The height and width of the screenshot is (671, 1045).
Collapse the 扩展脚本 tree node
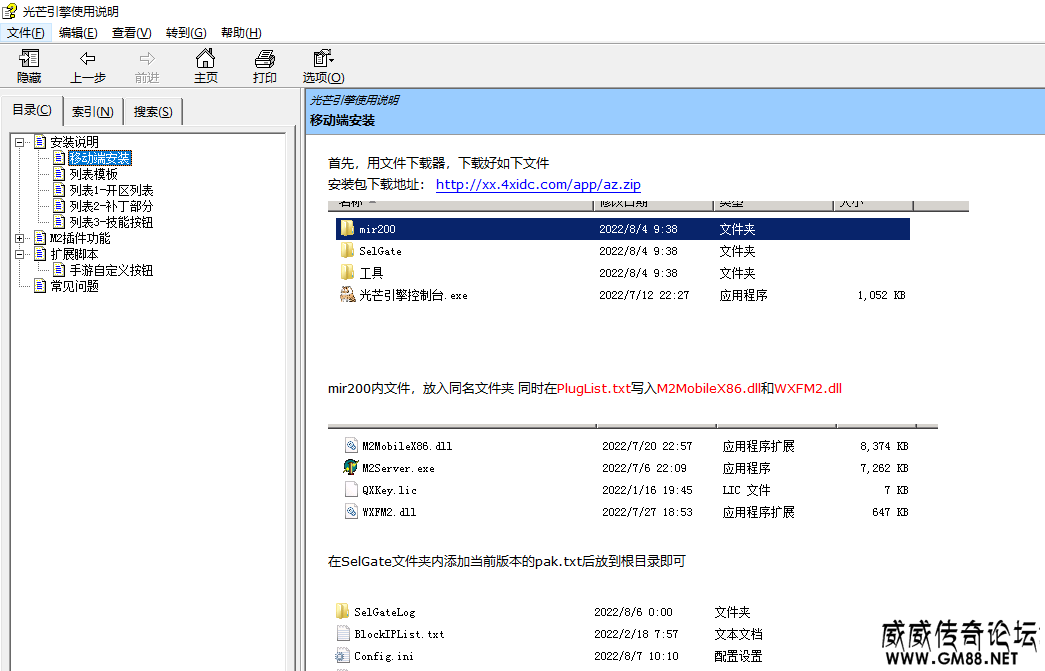pyautogui.click(x=20, y=254)
